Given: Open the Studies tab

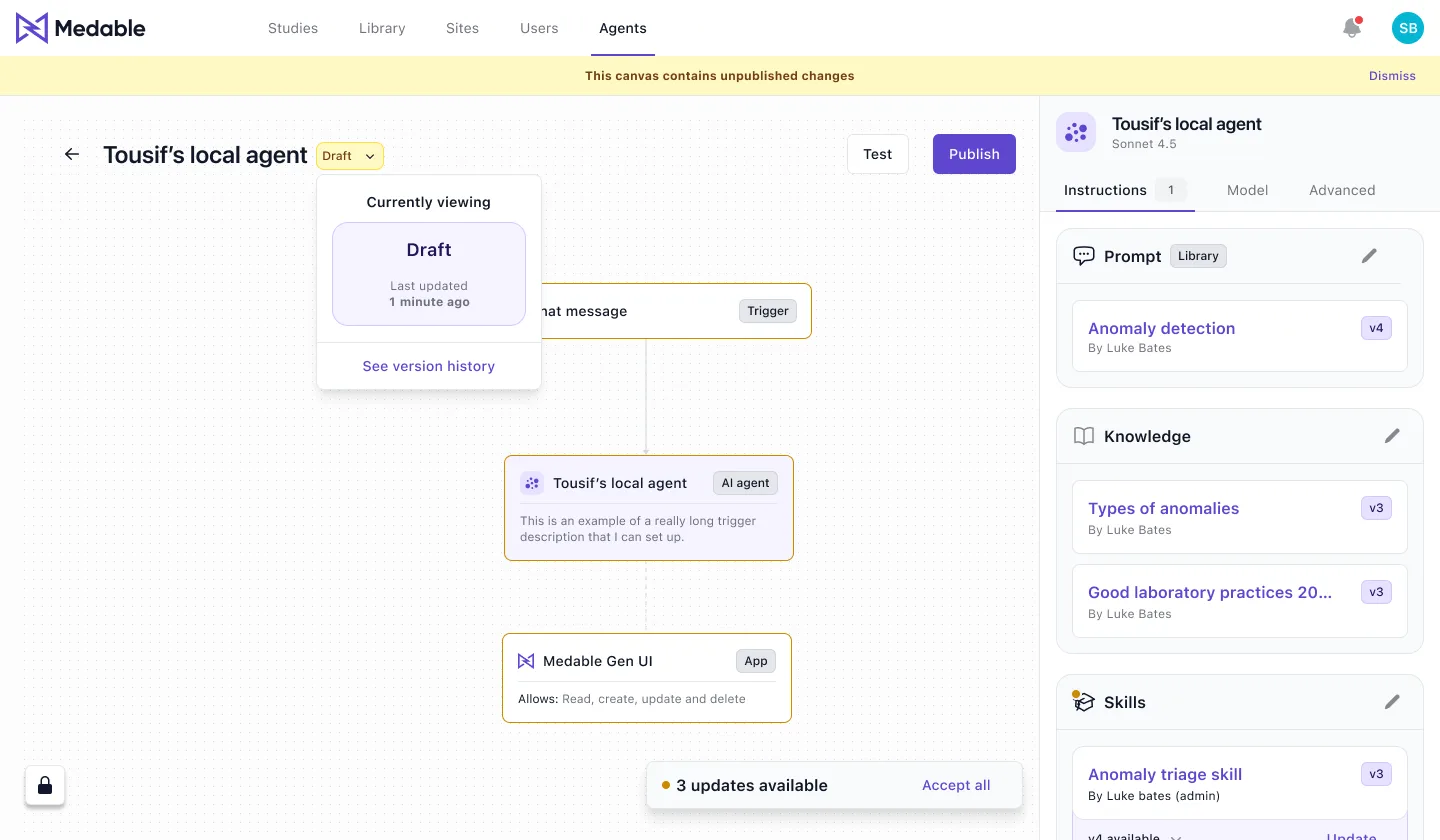Looking at the screenshot, I should [x=293, y=28].
